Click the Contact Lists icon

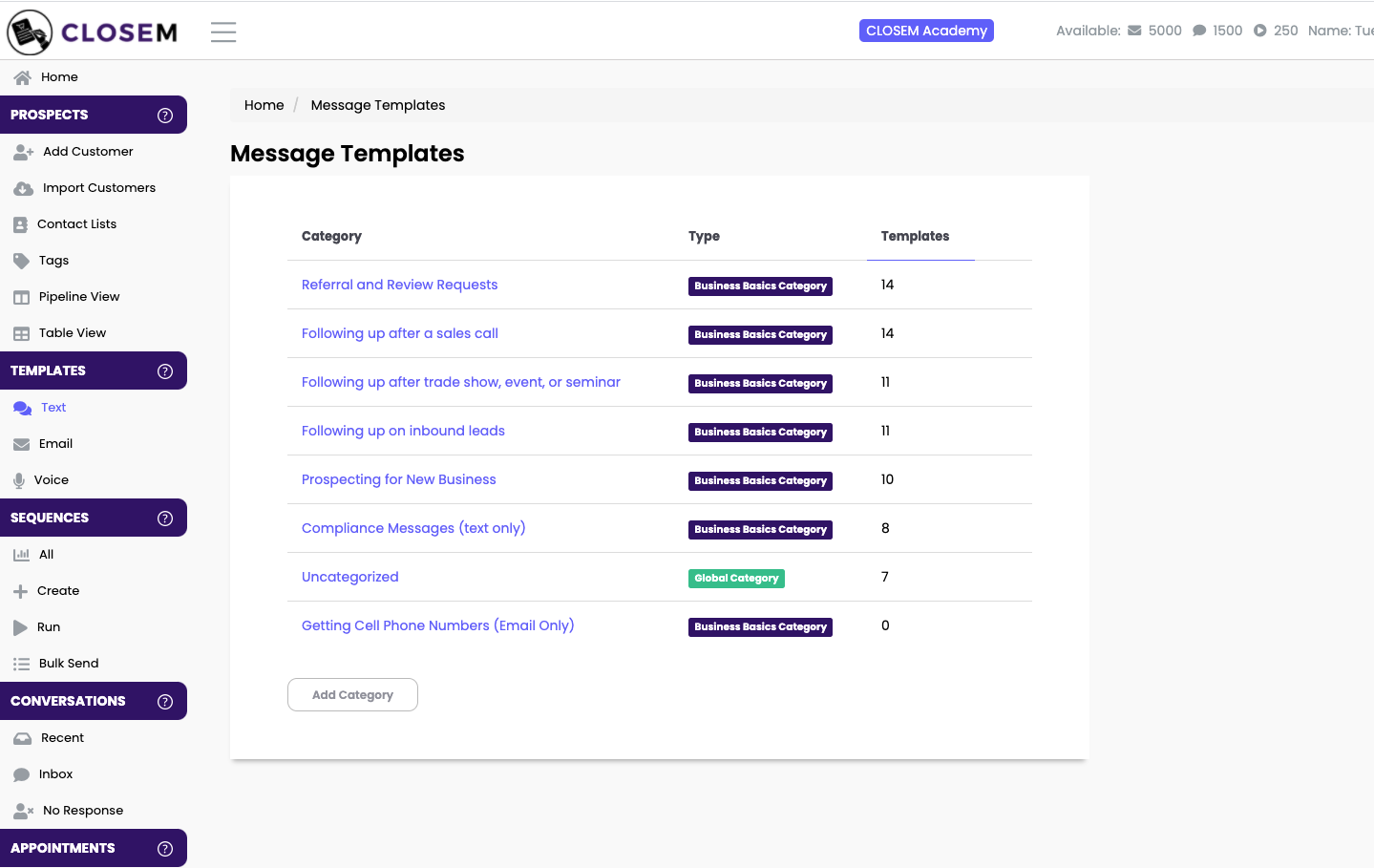pos(21,224)
